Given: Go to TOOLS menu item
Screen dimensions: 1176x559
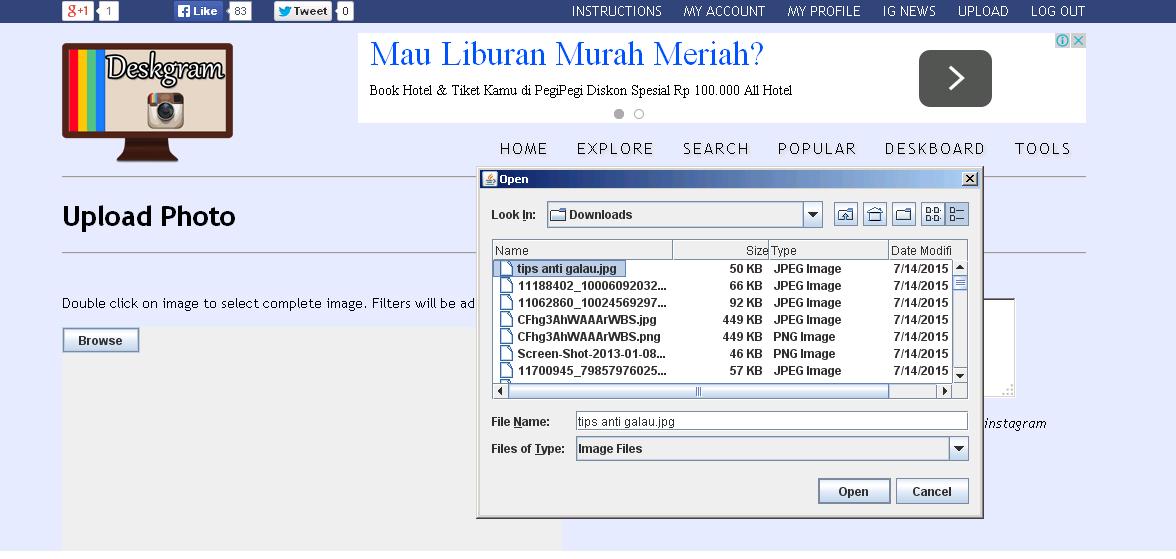Looking at the screenshot, I should [x=1042, y=149].
